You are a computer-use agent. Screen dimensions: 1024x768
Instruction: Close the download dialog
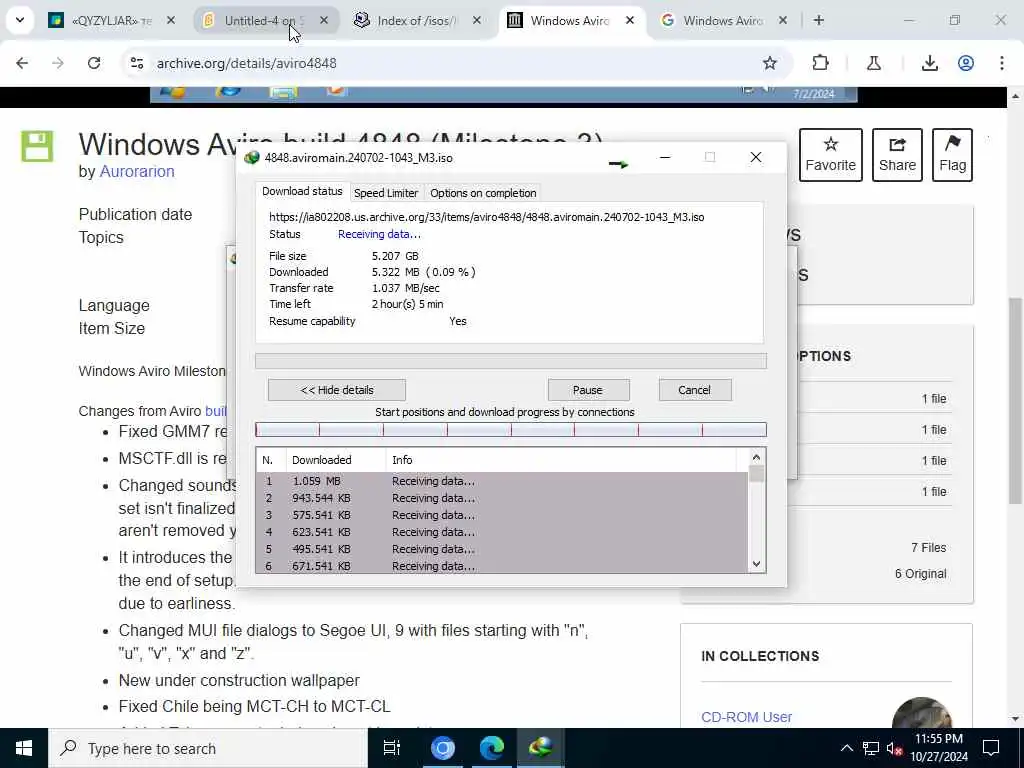pos(756,157)
